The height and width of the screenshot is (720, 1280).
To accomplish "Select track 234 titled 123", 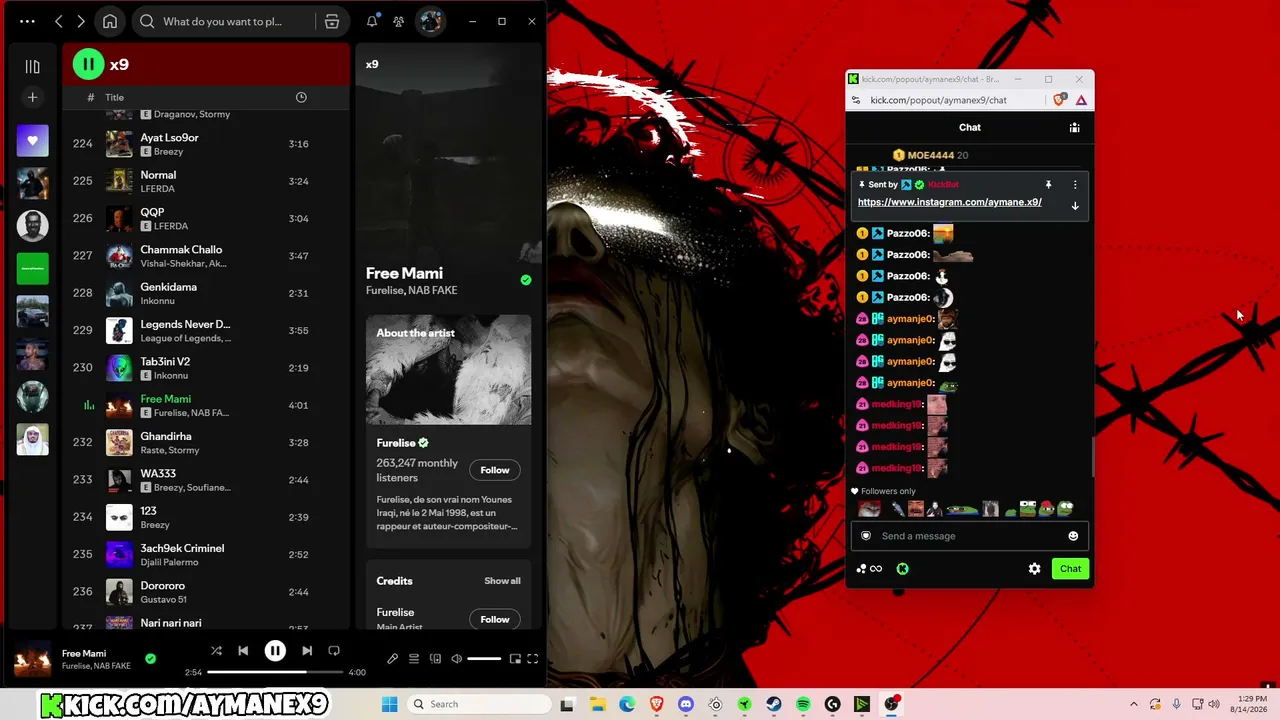I will coord(205,517).
